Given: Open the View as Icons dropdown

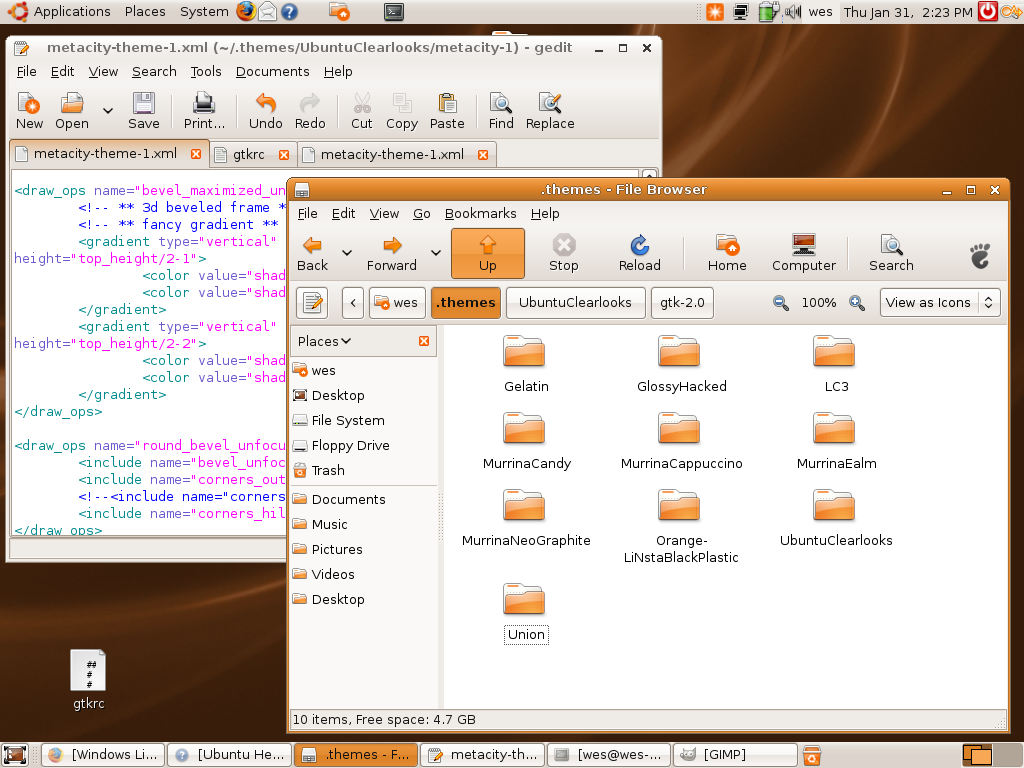Looking at the screenshot, I should click(940, 302).
